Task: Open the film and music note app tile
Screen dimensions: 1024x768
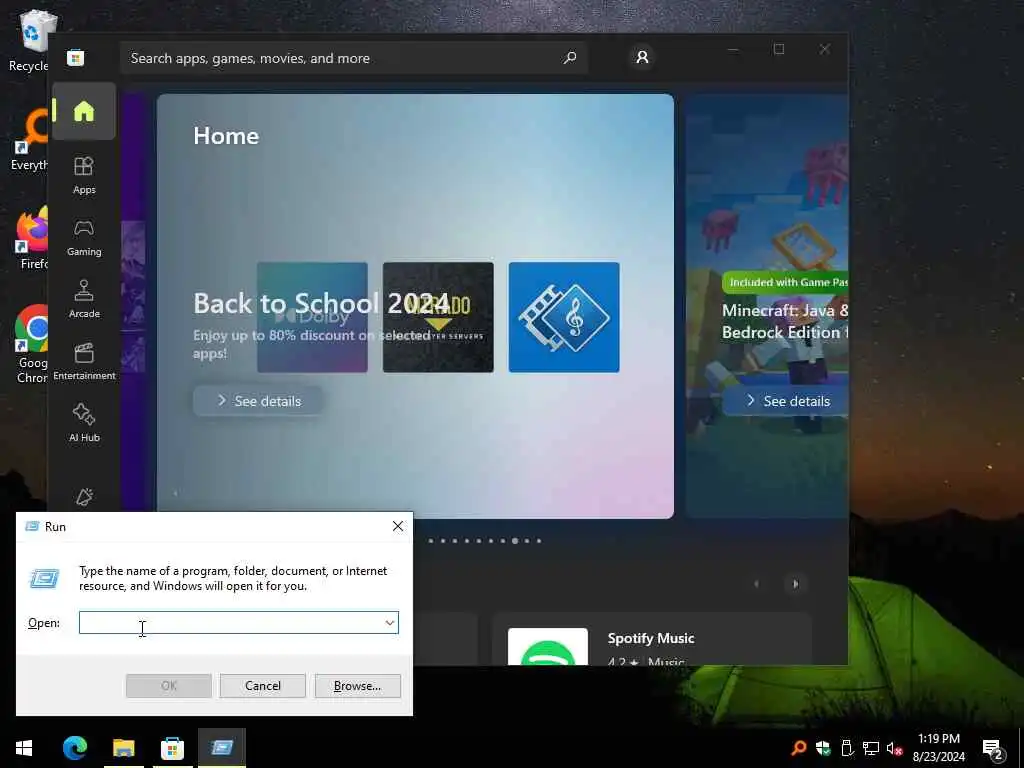Action: 564,317
